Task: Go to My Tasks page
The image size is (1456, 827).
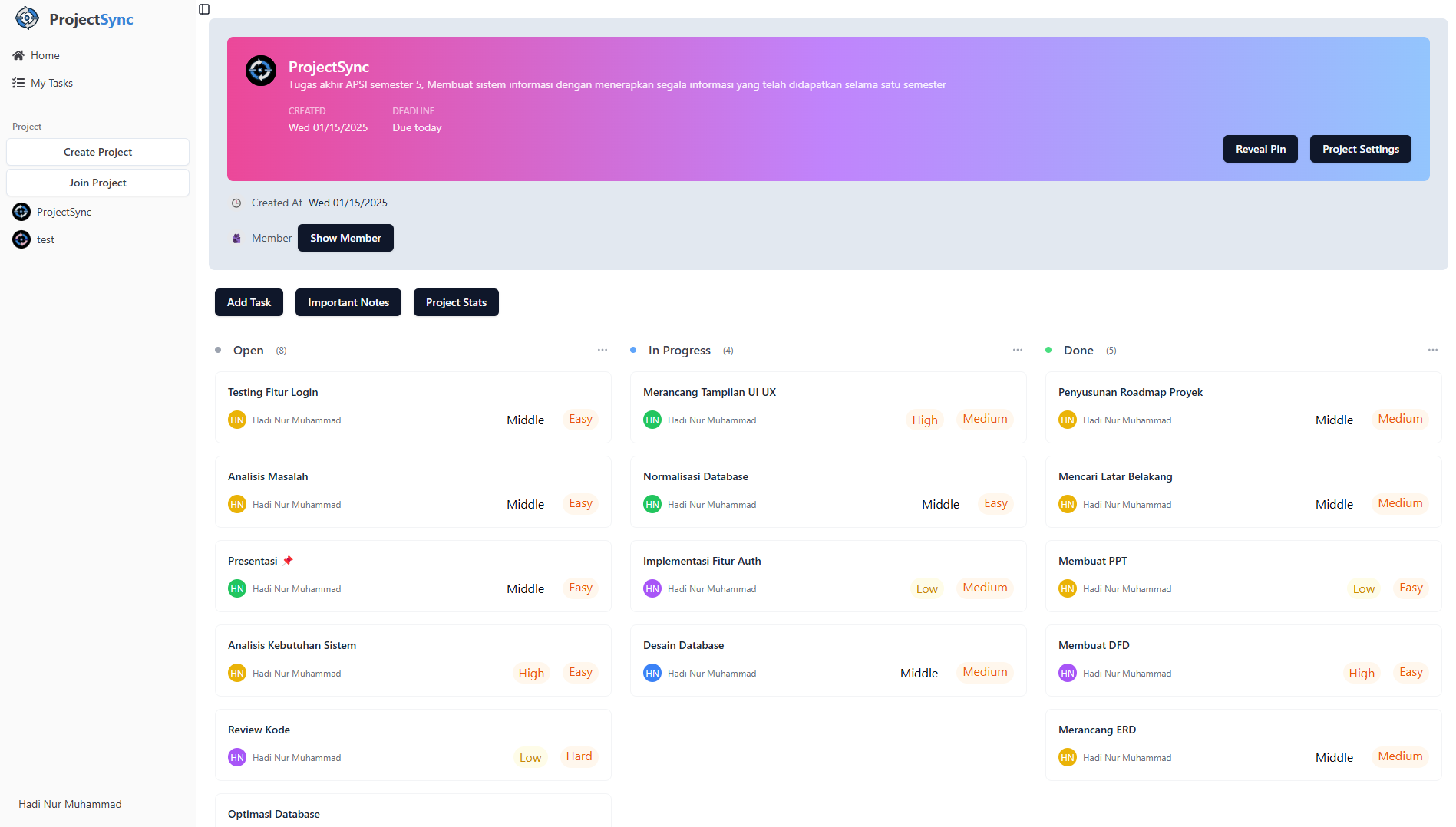Action: point(51,83)
